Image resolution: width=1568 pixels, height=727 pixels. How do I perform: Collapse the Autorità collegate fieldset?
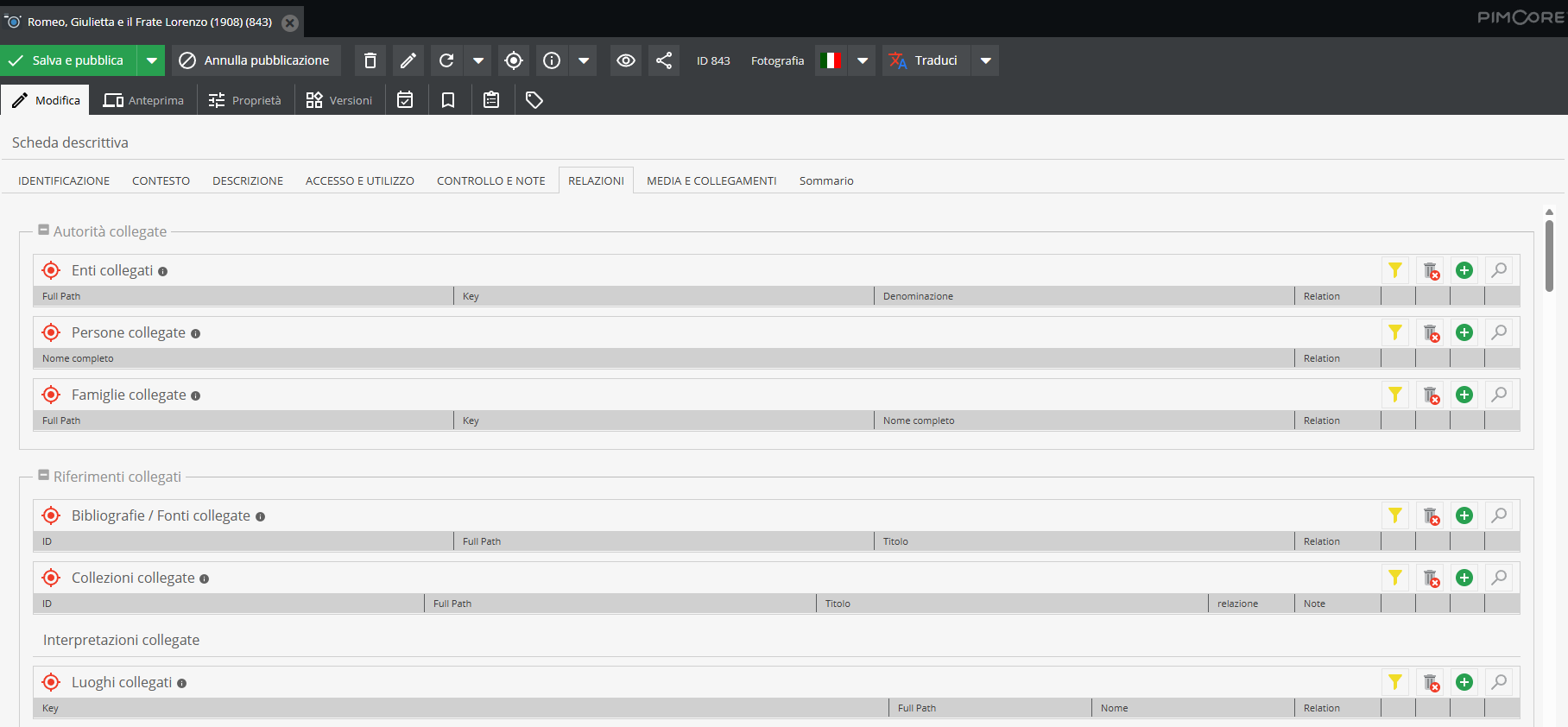44,230
